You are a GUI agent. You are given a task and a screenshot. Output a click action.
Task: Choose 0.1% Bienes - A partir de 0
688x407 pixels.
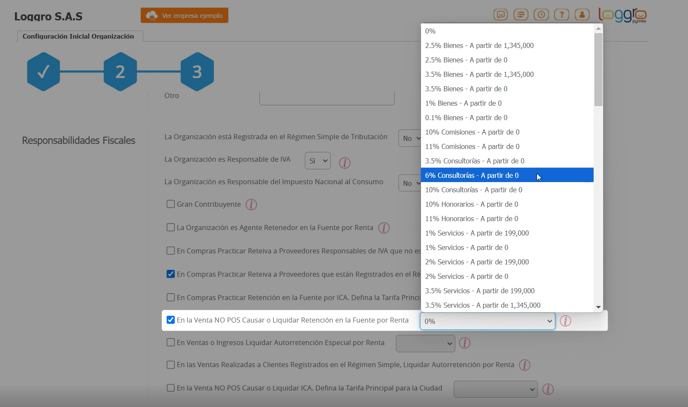point(507,118)
